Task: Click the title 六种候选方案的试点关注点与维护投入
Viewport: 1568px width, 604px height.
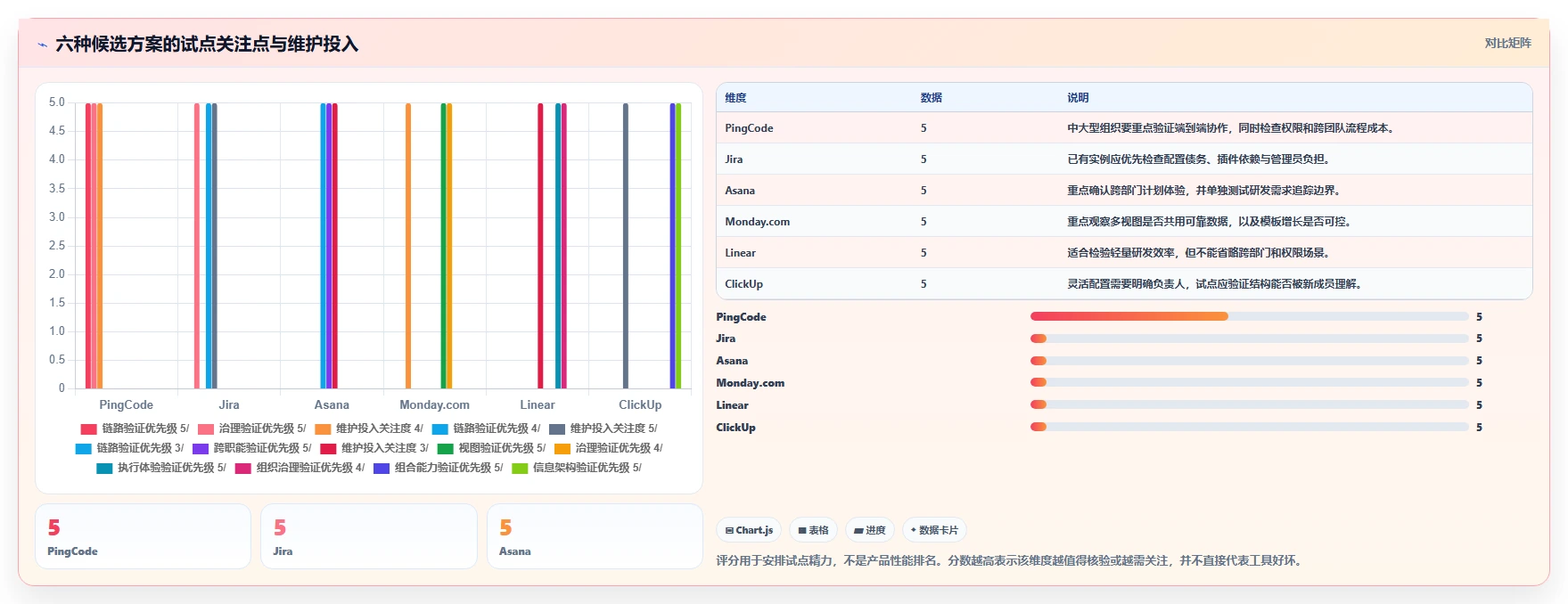Action: pos(207,44)
